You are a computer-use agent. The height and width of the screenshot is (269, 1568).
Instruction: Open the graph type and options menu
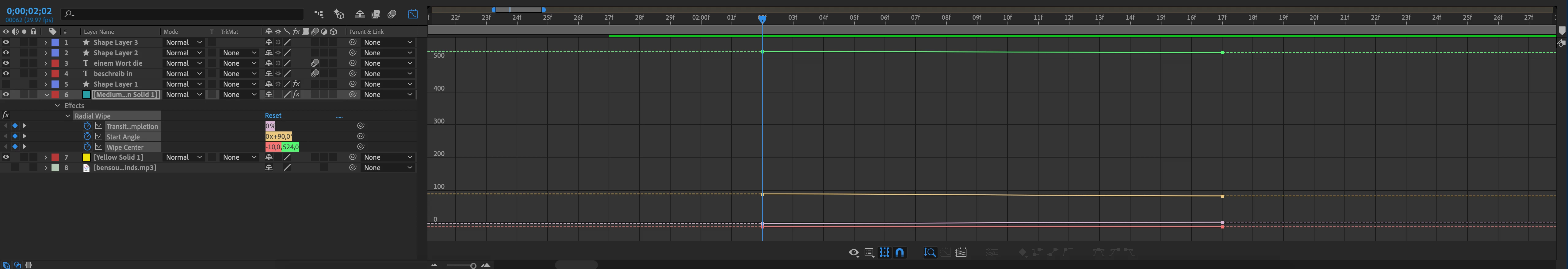click(869, 252)
